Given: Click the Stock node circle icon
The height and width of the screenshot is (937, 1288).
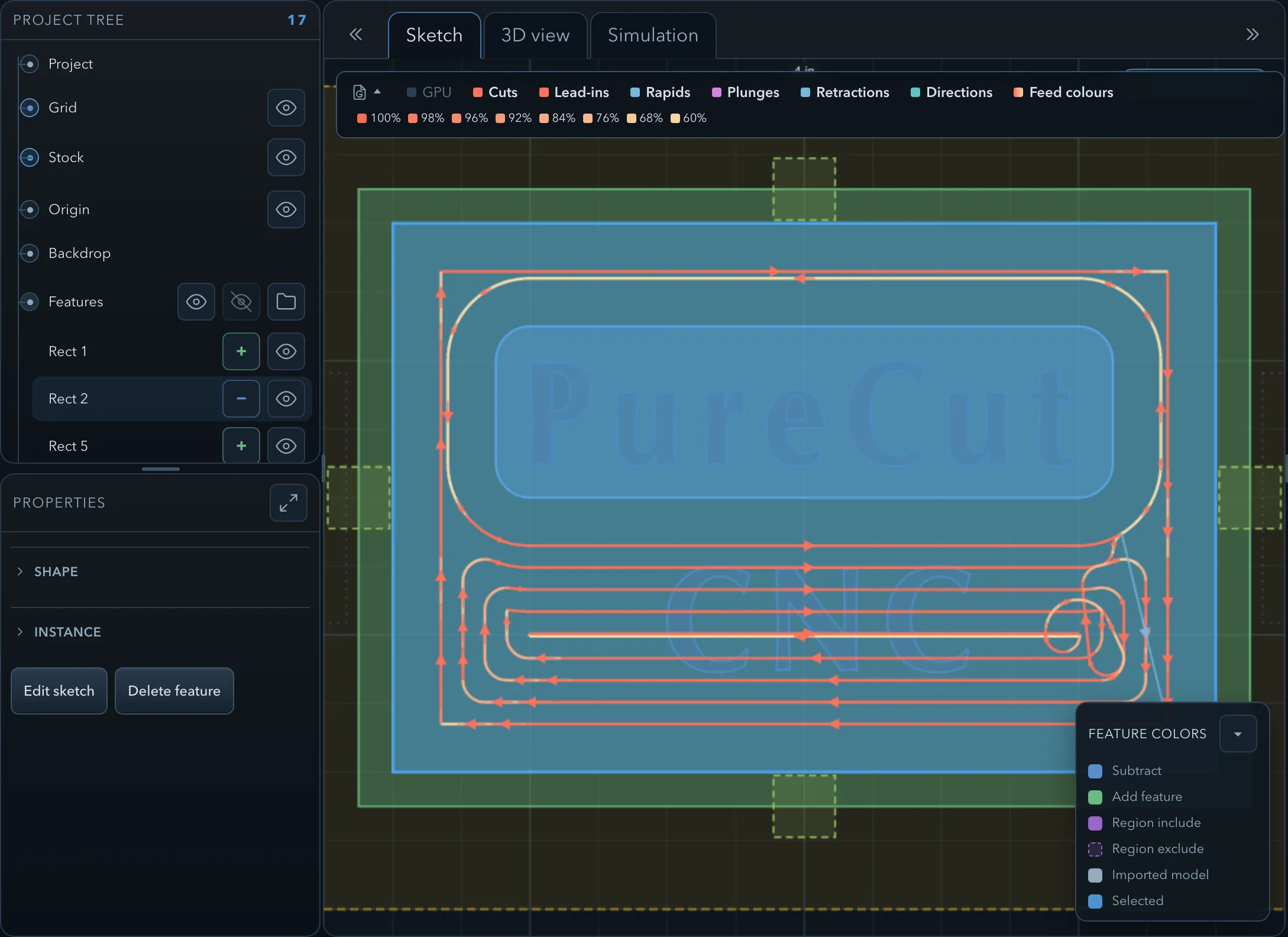Looking at the screenshot, I should click(x=30, y=157).
